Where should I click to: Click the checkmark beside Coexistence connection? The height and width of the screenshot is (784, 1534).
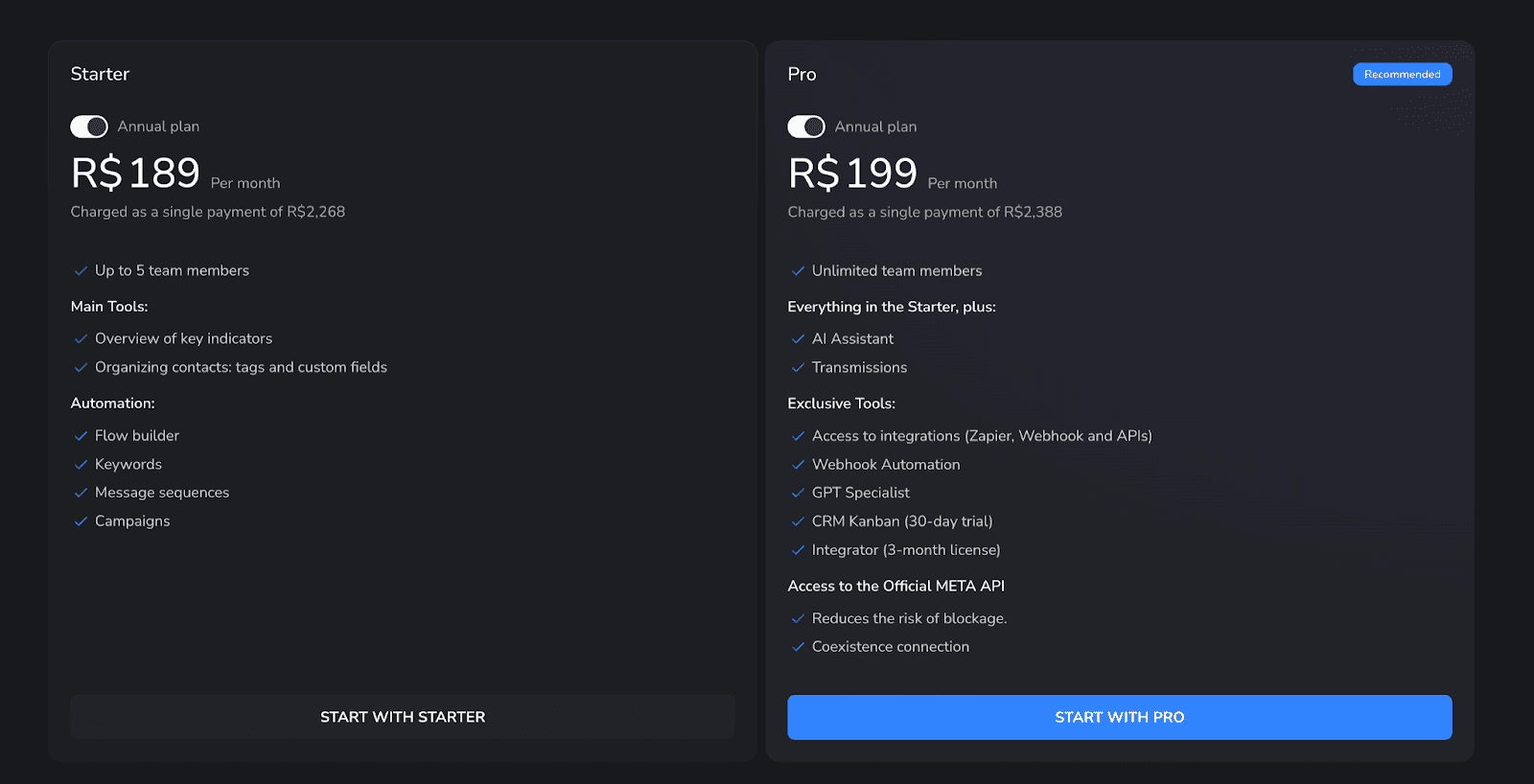798,647
